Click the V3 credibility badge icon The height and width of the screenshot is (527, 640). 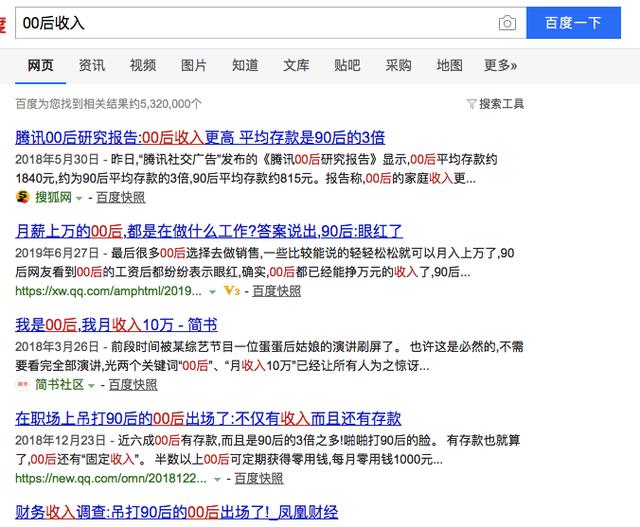click(232, 291)
